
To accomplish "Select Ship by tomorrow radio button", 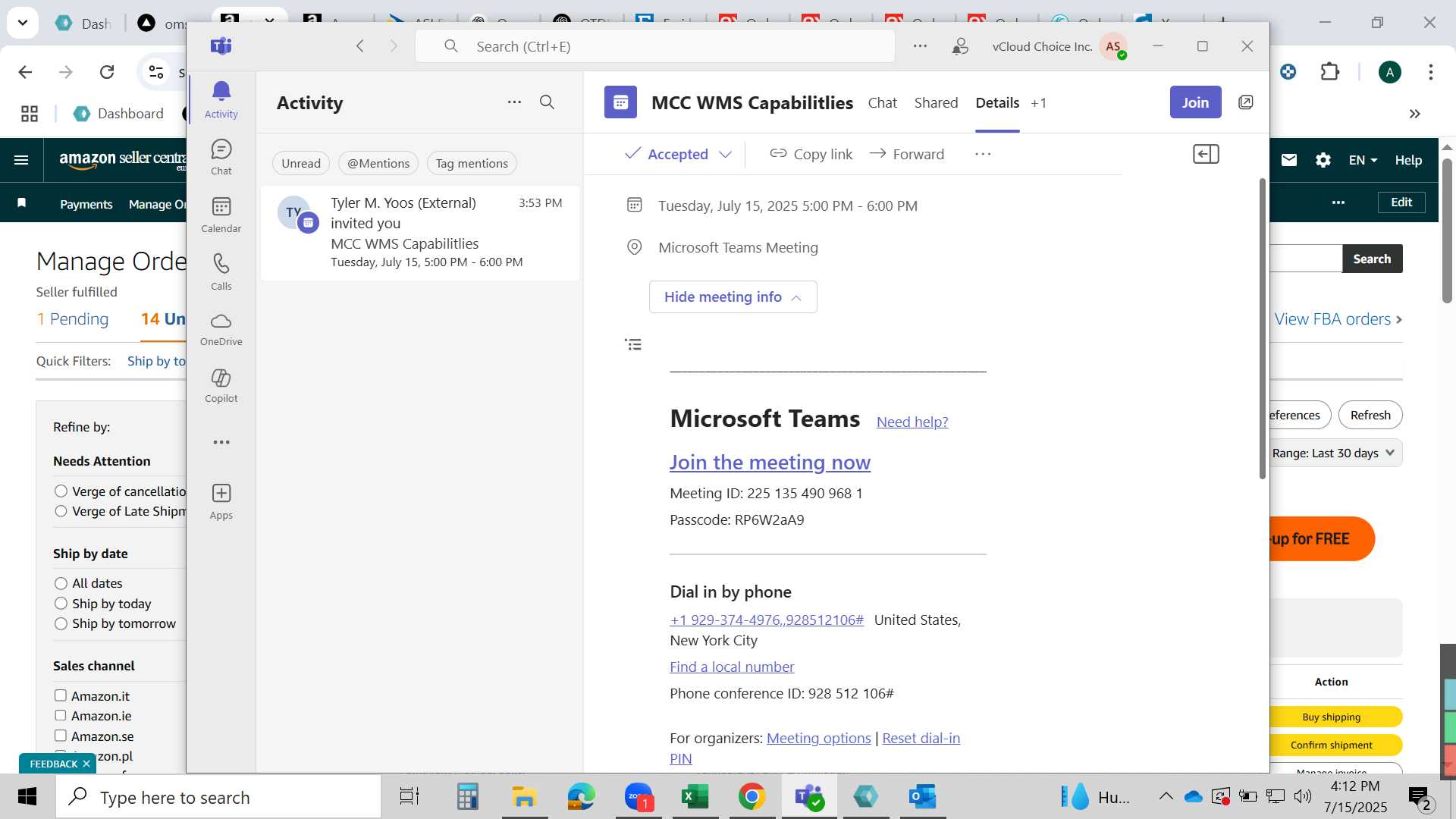I will (61, 623).
